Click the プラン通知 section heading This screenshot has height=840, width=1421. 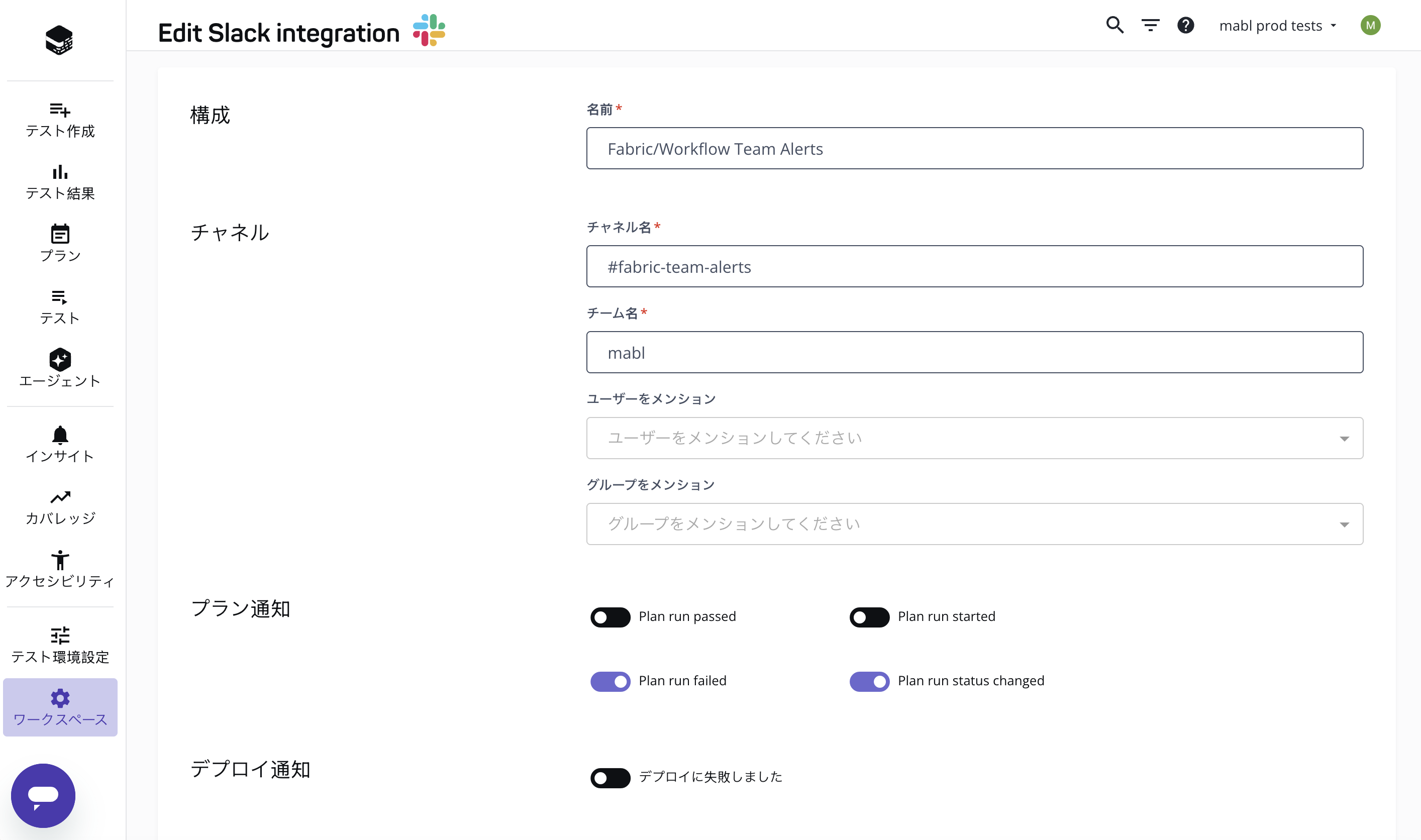[x=241, y=608]
